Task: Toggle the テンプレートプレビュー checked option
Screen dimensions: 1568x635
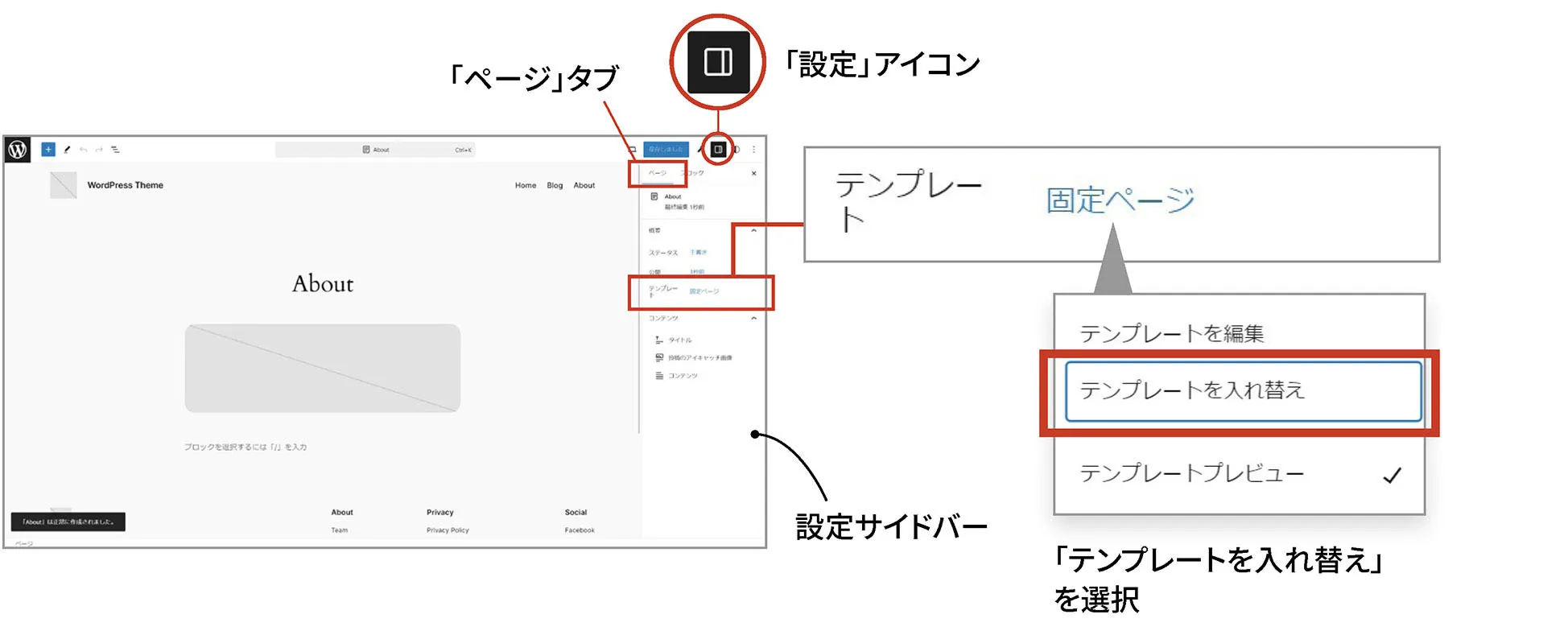Action: click(x=1238, y=474)
